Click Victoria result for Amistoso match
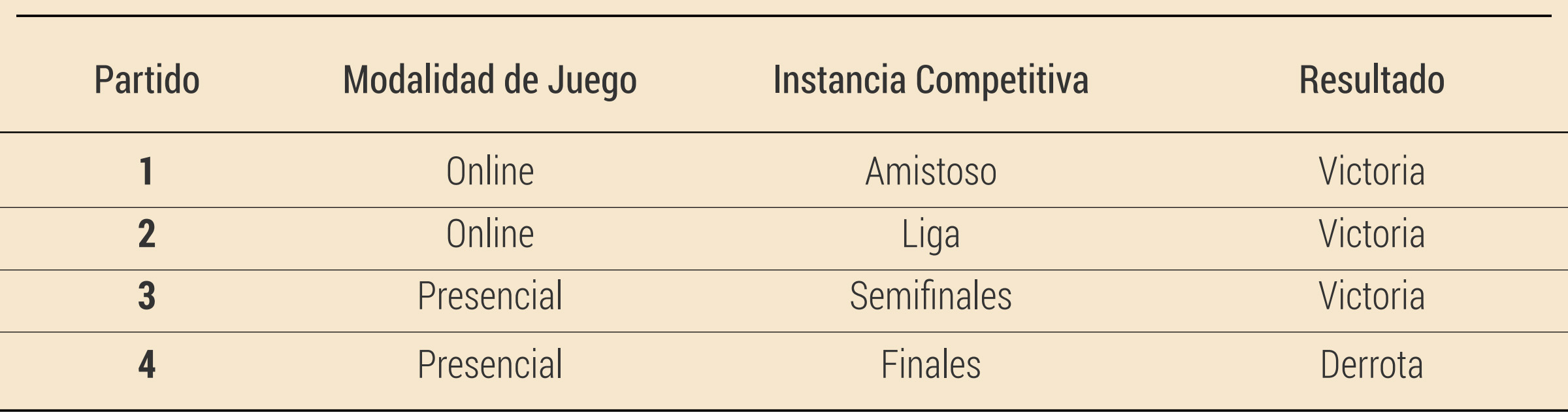 1371,171
